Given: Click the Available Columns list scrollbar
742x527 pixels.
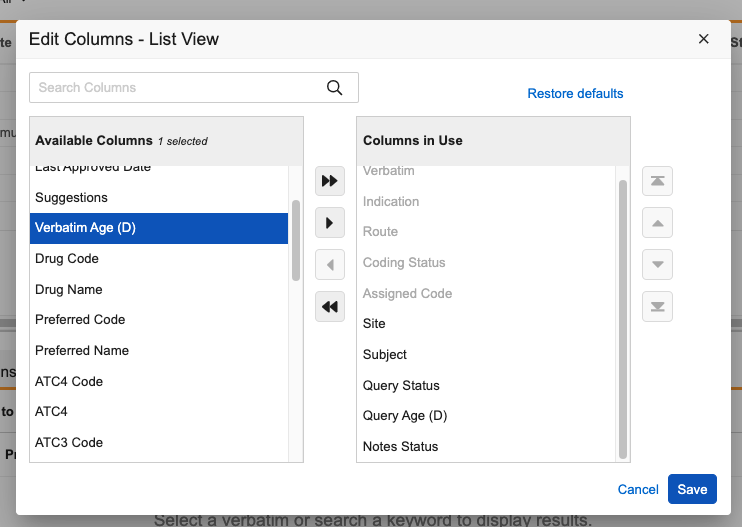Looking at the screenshot, I should [296, 240].
